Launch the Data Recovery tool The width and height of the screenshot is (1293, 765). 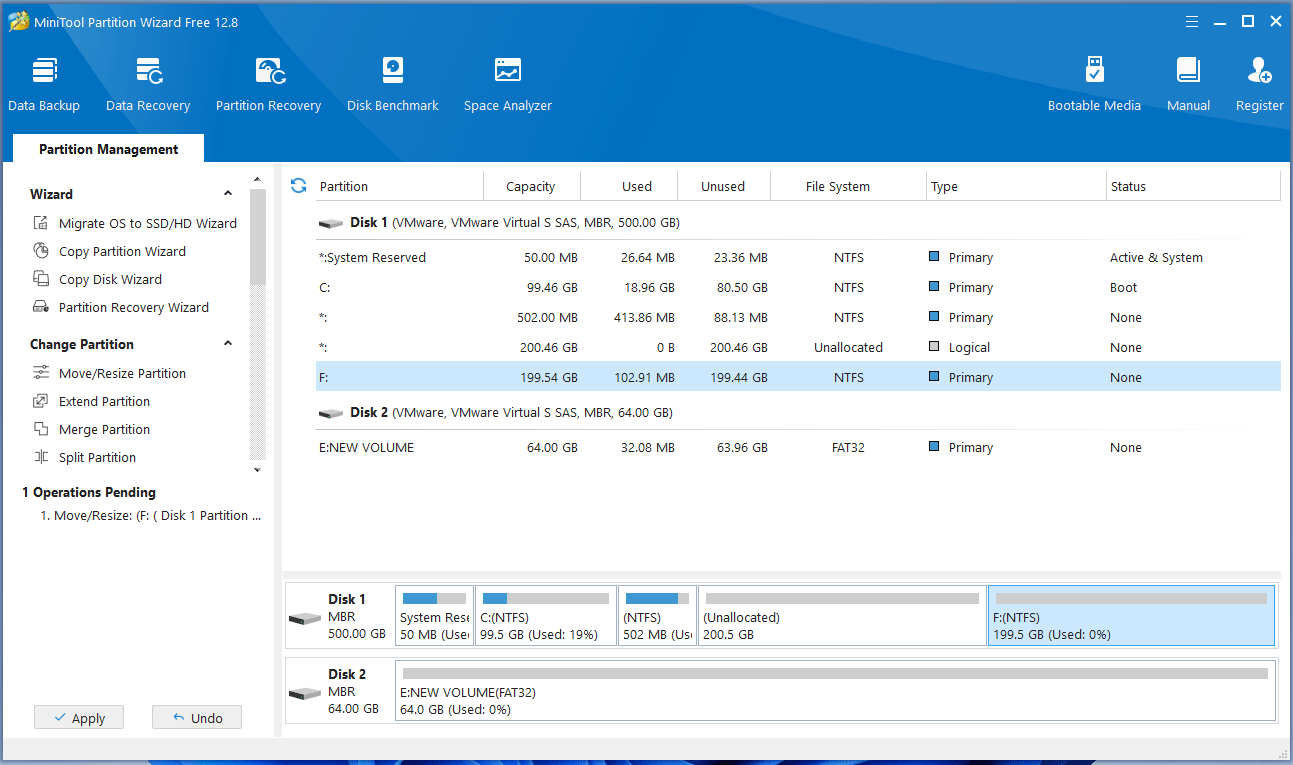(148, 85)
